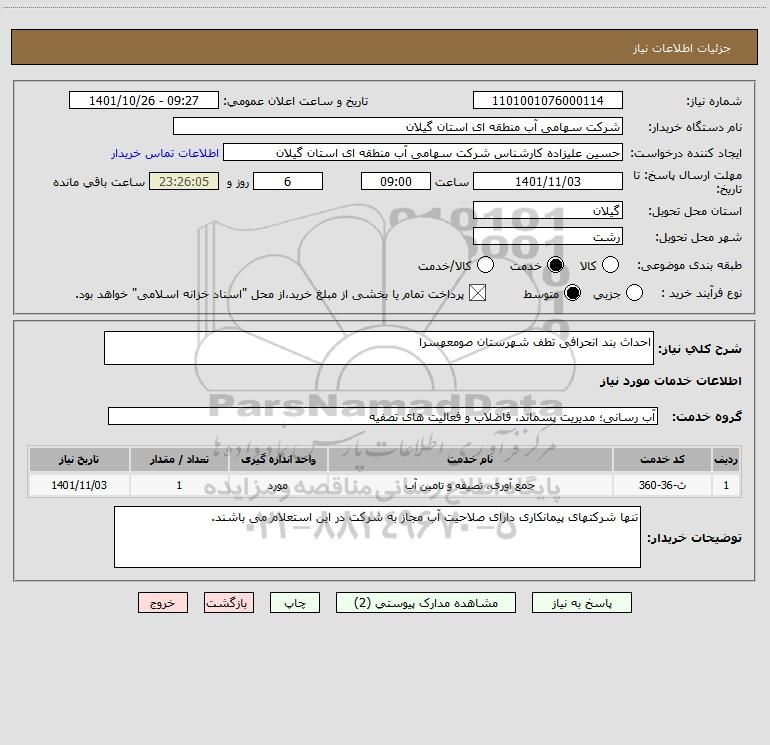Click the جزئیات اطلاعات نیاز page header
770x745 pixels.
682,48
